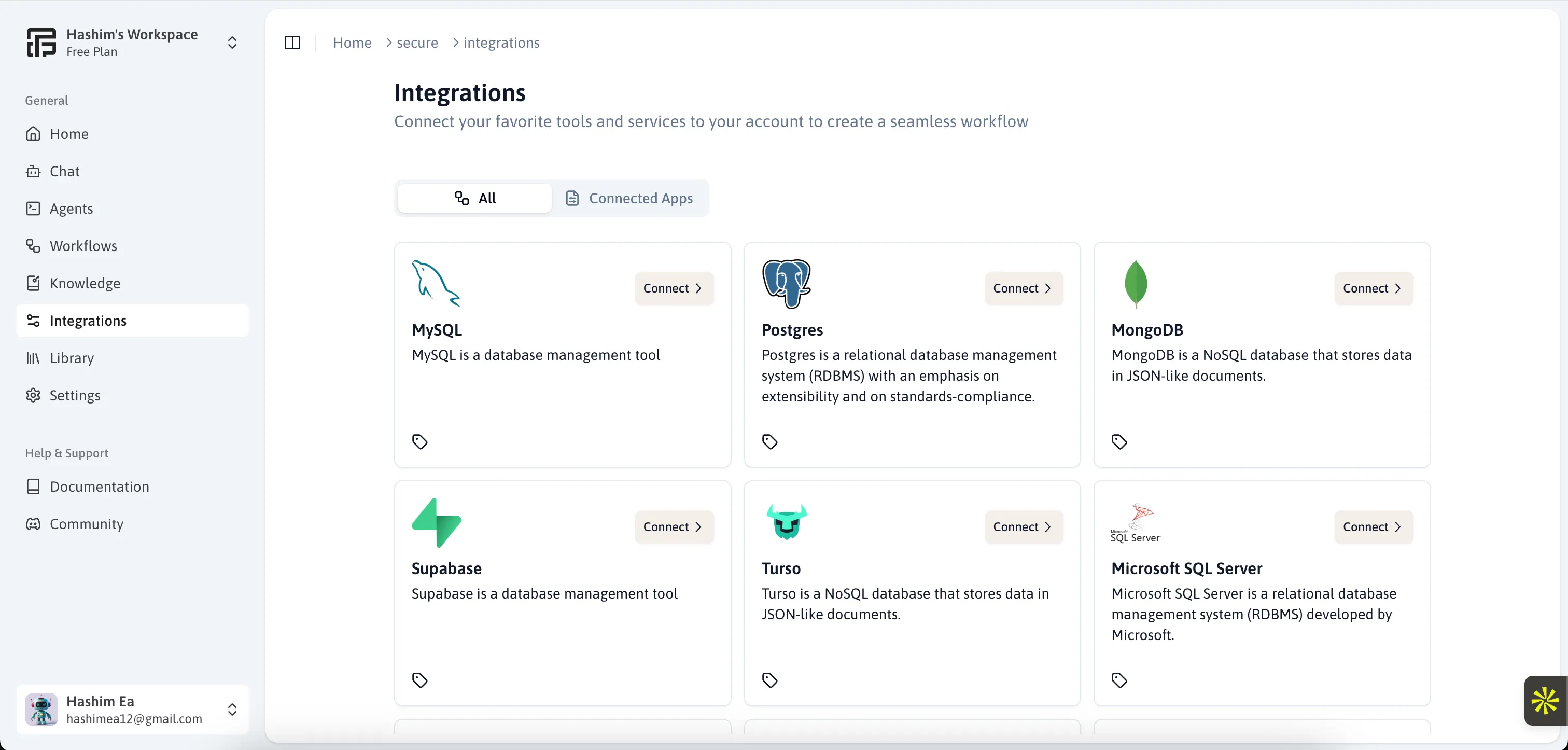1568x750 pixels.
Task: Click the MySQL dolphin logo
Action: pos(436,284)
